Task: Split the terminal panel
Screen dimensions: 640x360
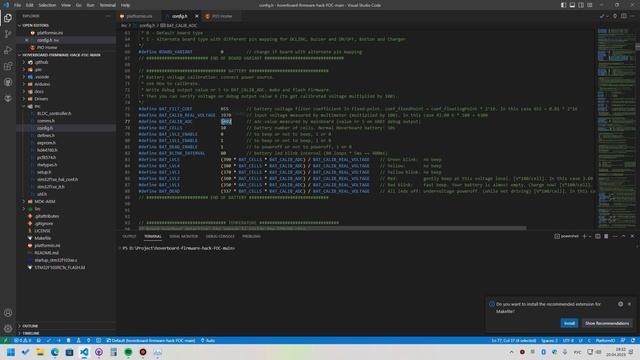Action: [598, 236]
